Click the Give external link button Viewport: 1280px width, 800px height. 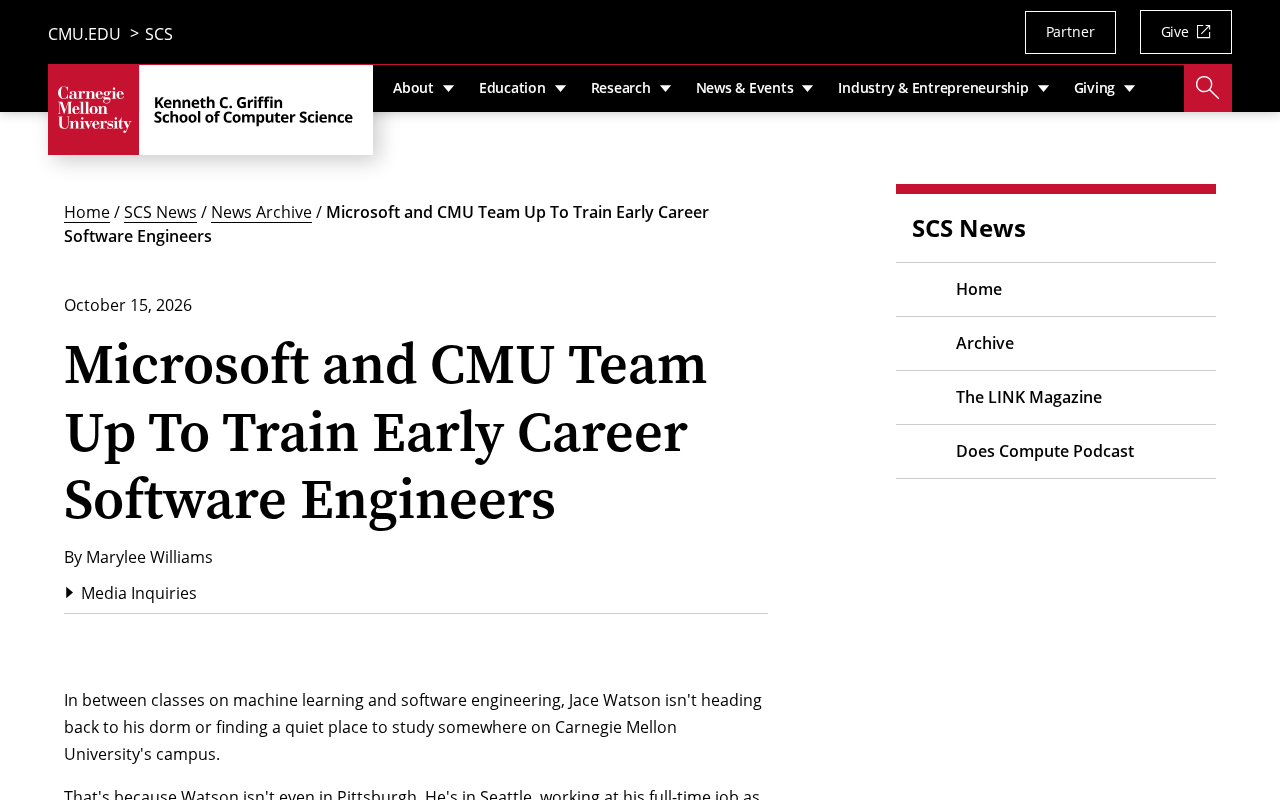[x=1186, y=32]
